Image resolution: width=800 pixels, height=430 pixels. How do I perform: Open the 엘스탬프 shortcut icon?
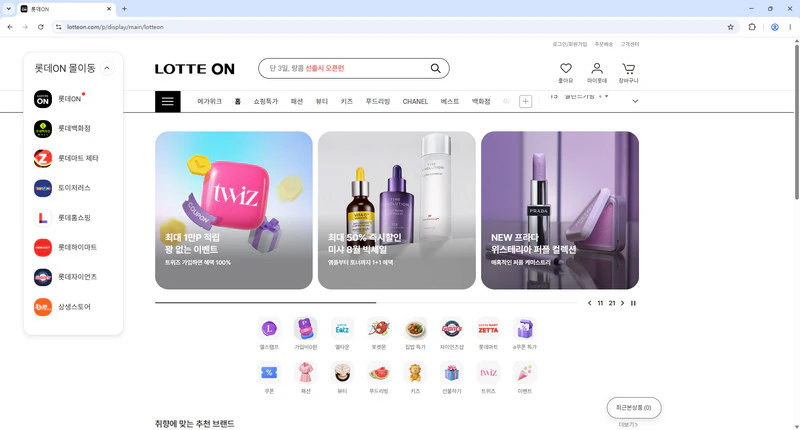(269, 329)
